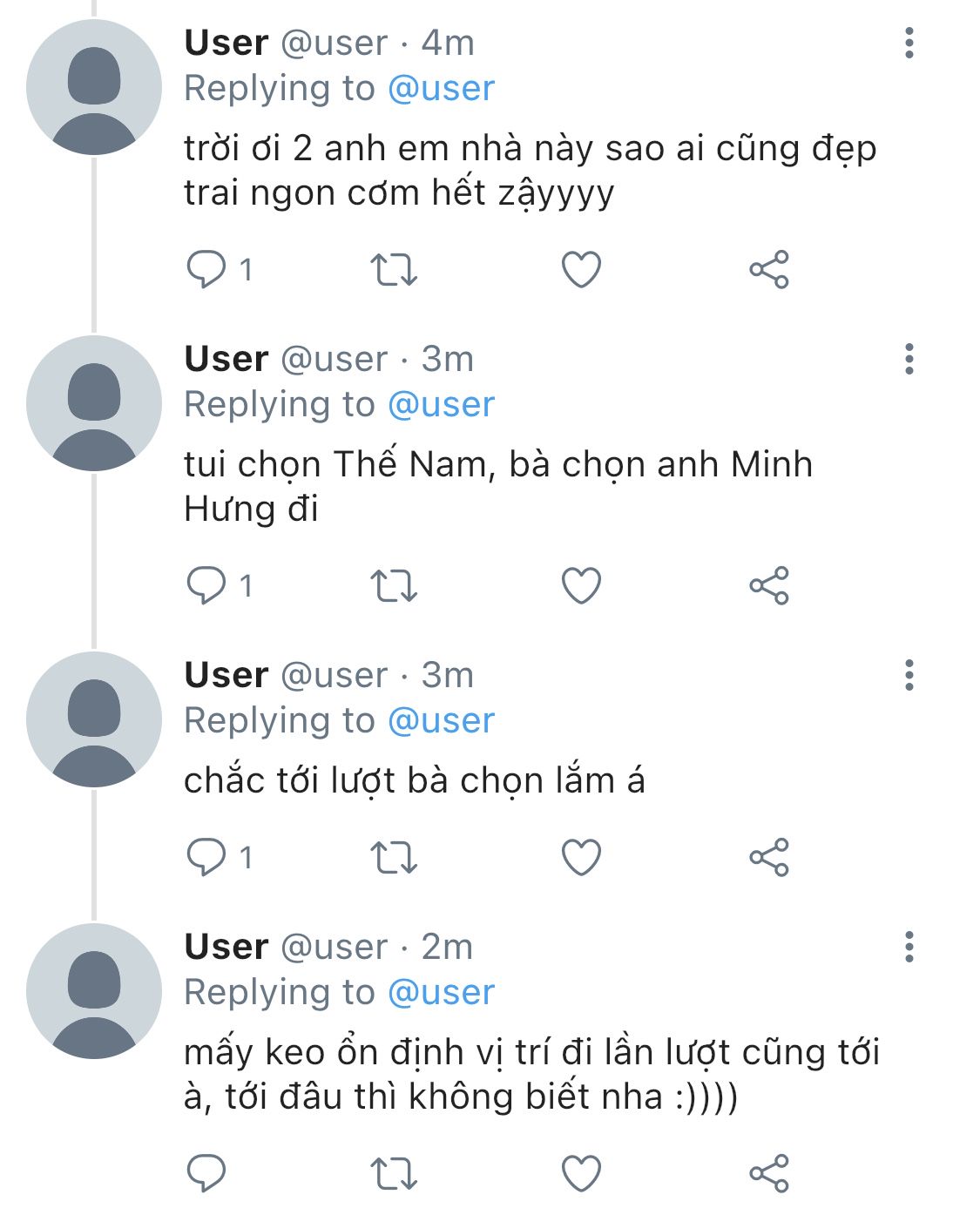Click @user link in the 2m tweet's reply line
This screenshot has height=1208, width=980.
click(x=441, y=992)
